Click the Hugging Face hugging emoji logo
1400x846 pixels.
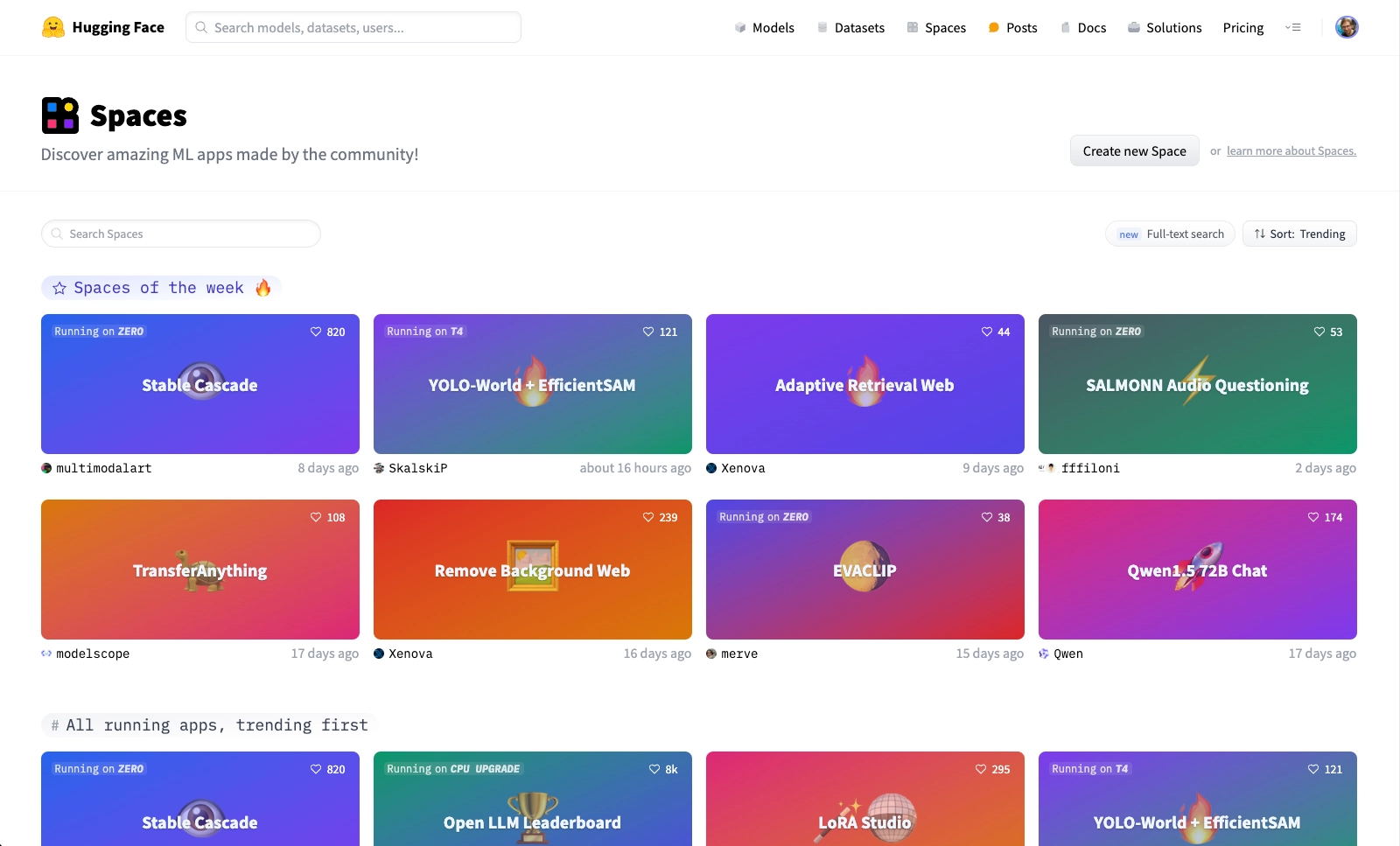click(x=54, y=27)
